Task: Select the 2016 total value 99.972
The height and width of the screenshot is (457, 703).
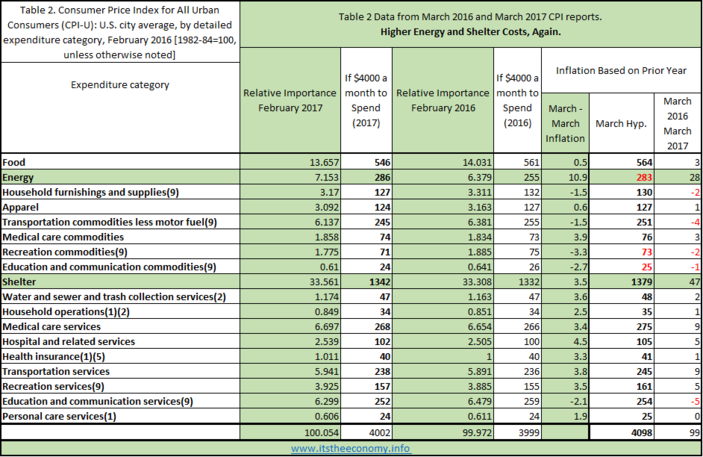Action: pyautogui.click(x=477, y=433)
